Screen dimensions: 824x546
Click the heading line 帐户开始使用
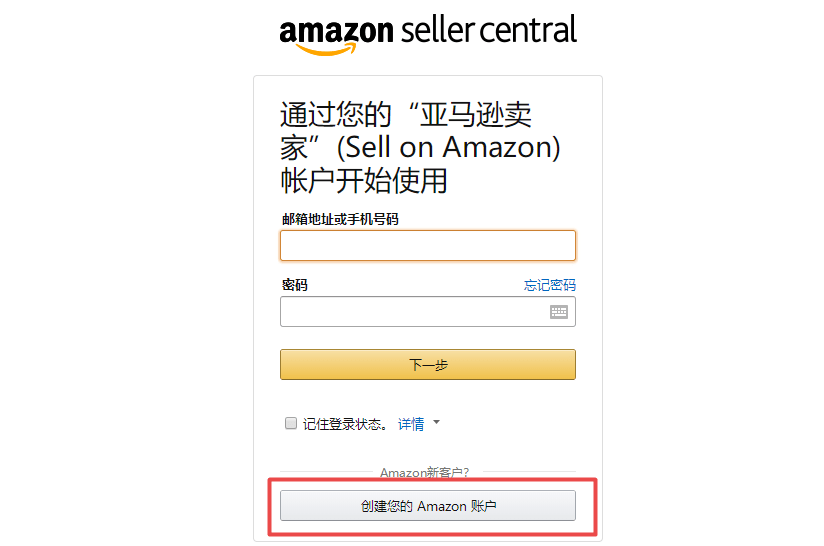coord(364,181)
